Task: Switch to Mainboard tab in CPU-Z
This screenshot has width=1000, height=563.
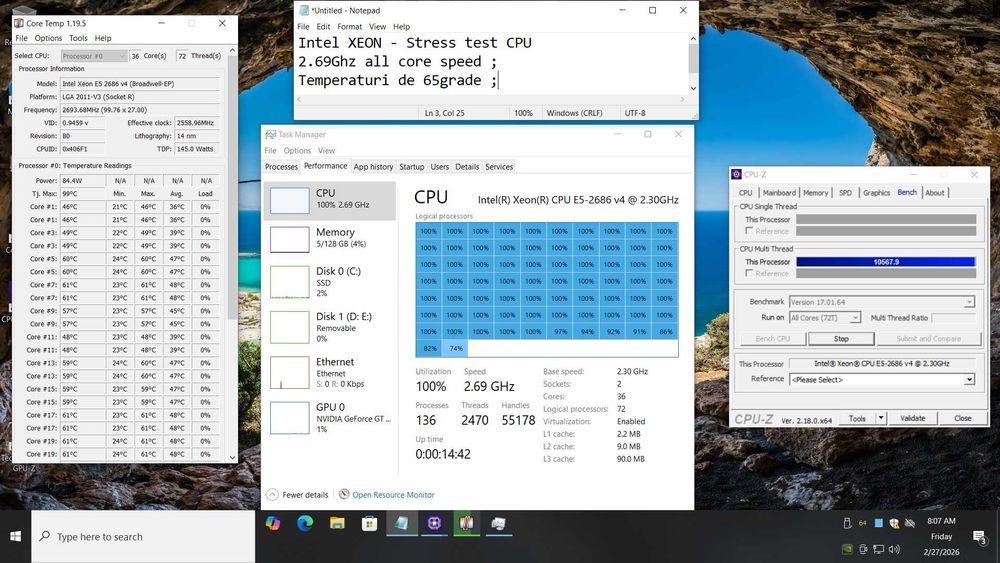Action: pyautogui.click(x=779, y=193)
